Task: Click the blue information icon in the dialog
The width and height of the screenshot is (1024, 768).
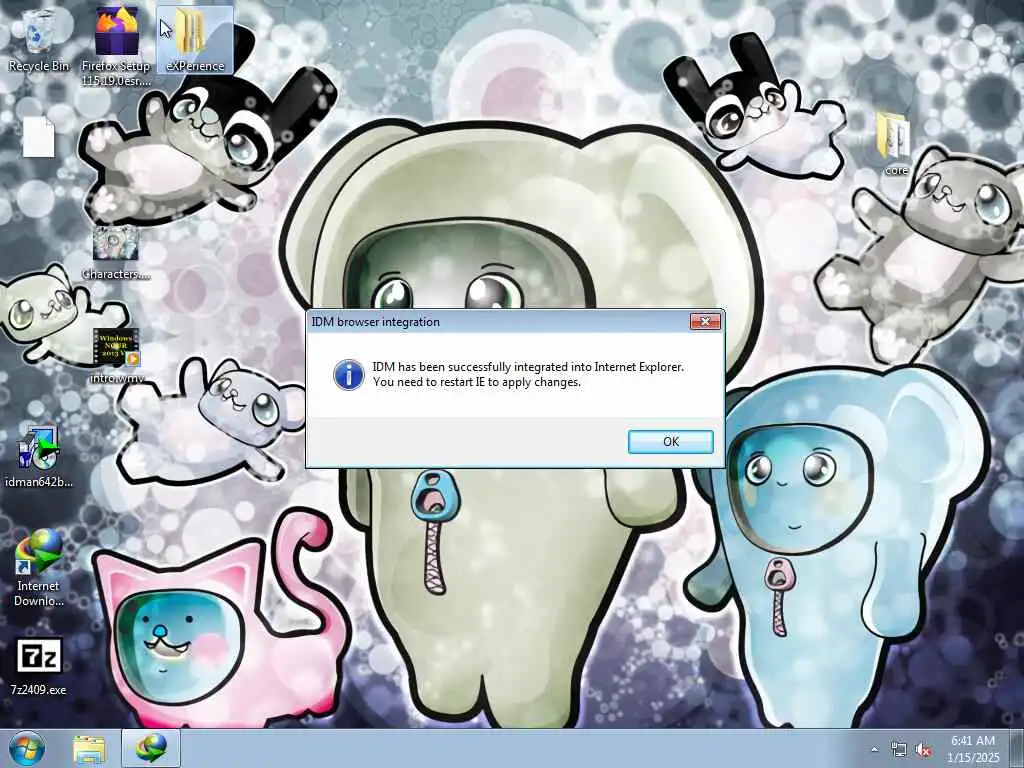Action: 349,375
